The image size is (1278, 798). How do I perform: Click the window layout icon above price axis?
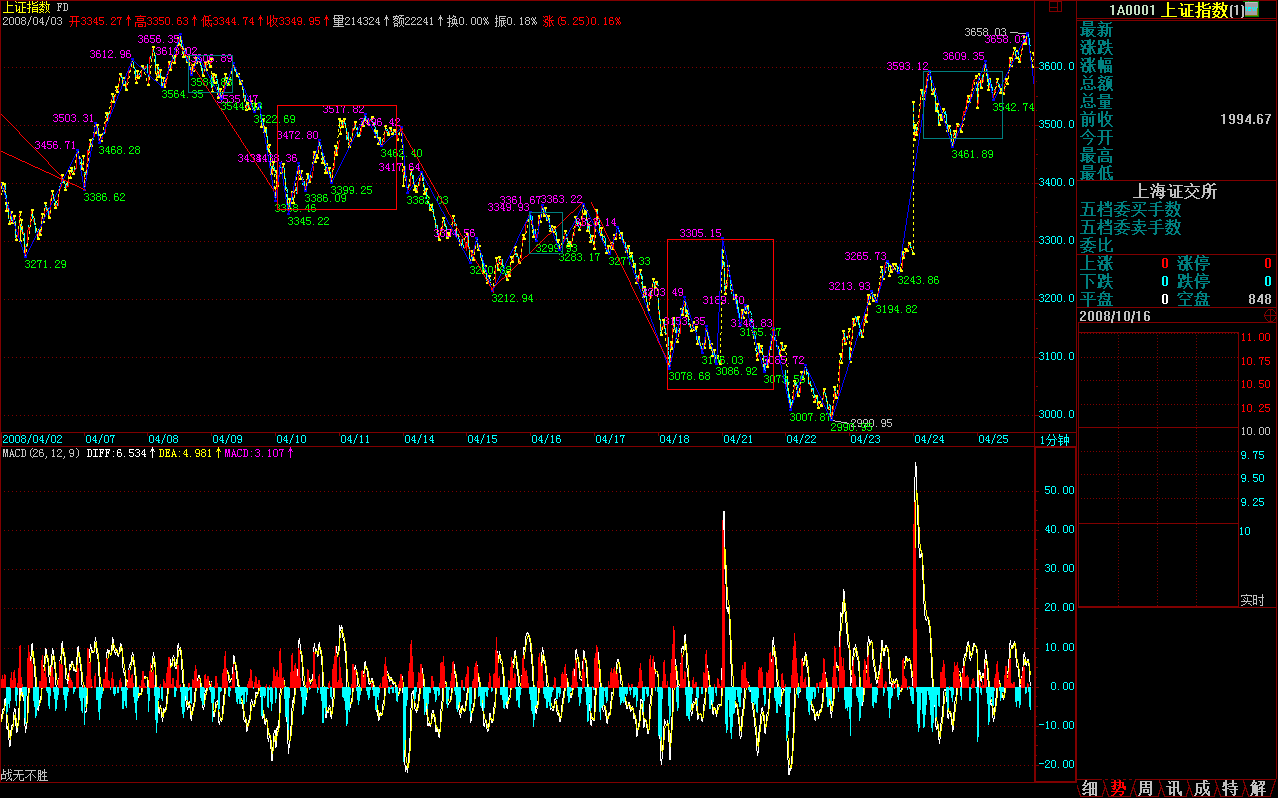[x=1054, y=7]
